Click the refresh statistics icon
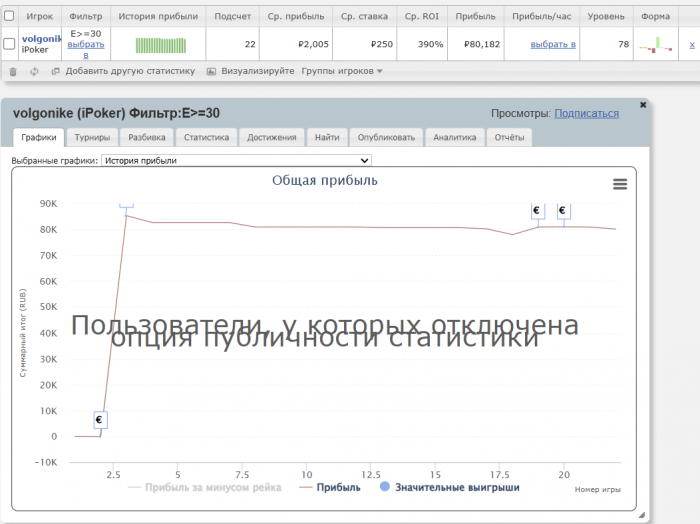This screenshot has width=700, height=524. point(34,71)
